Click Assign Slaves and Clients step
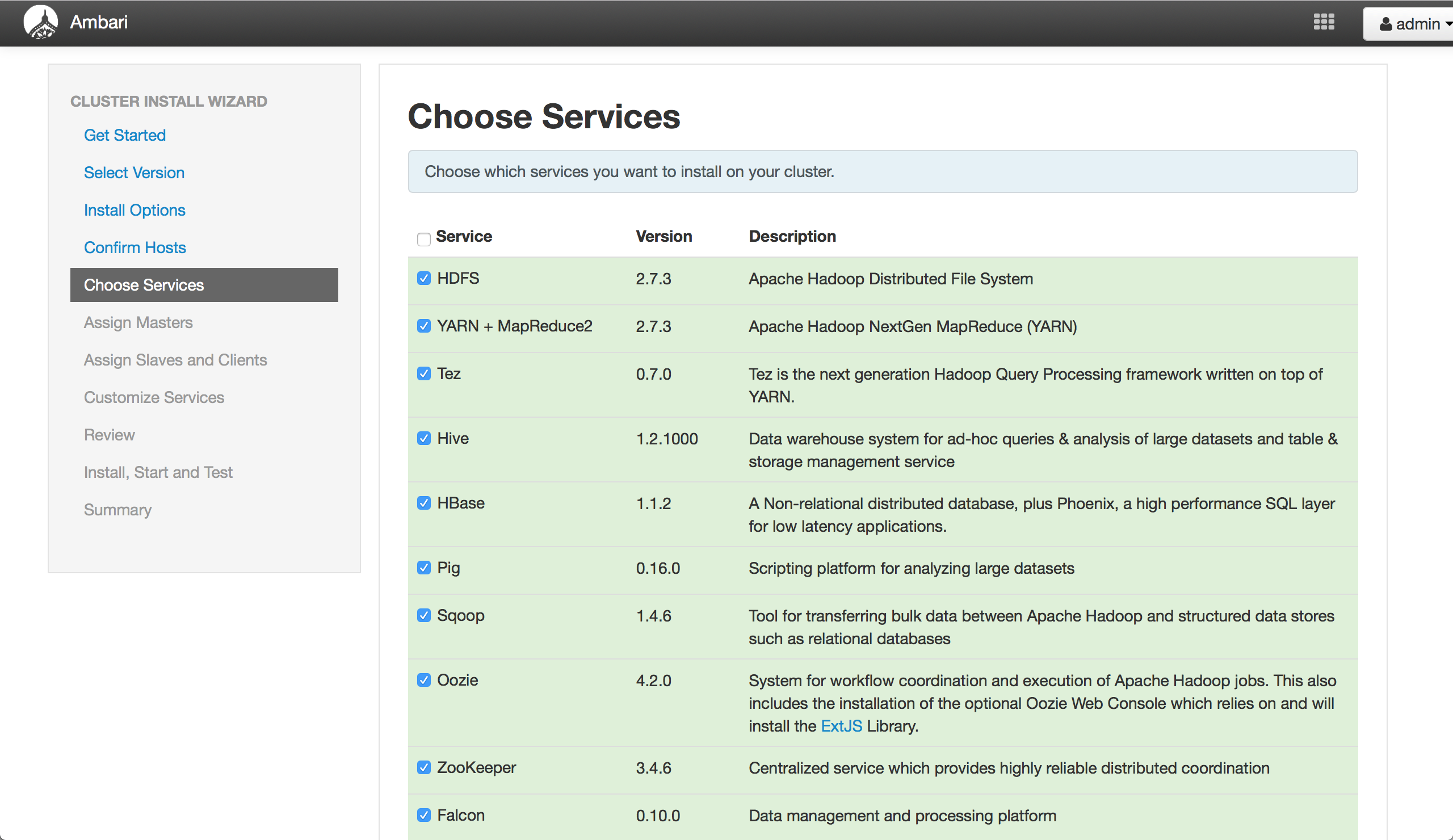The width and height of the screenshot is (1453, 840). pos(175,360)
